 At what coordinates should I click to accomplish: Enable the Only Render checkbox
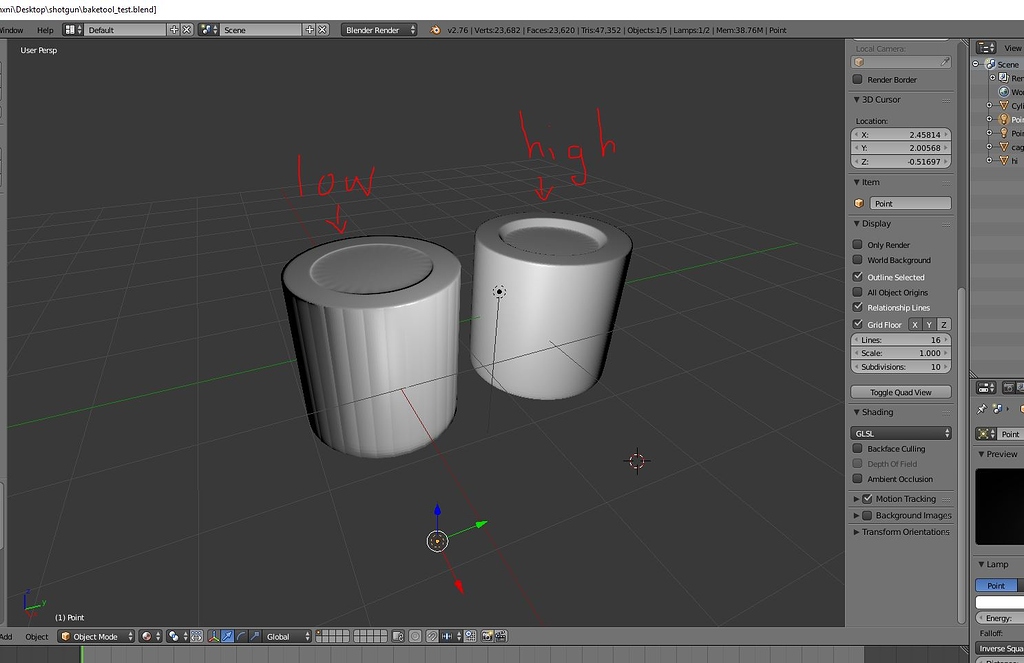click(857, 244)
